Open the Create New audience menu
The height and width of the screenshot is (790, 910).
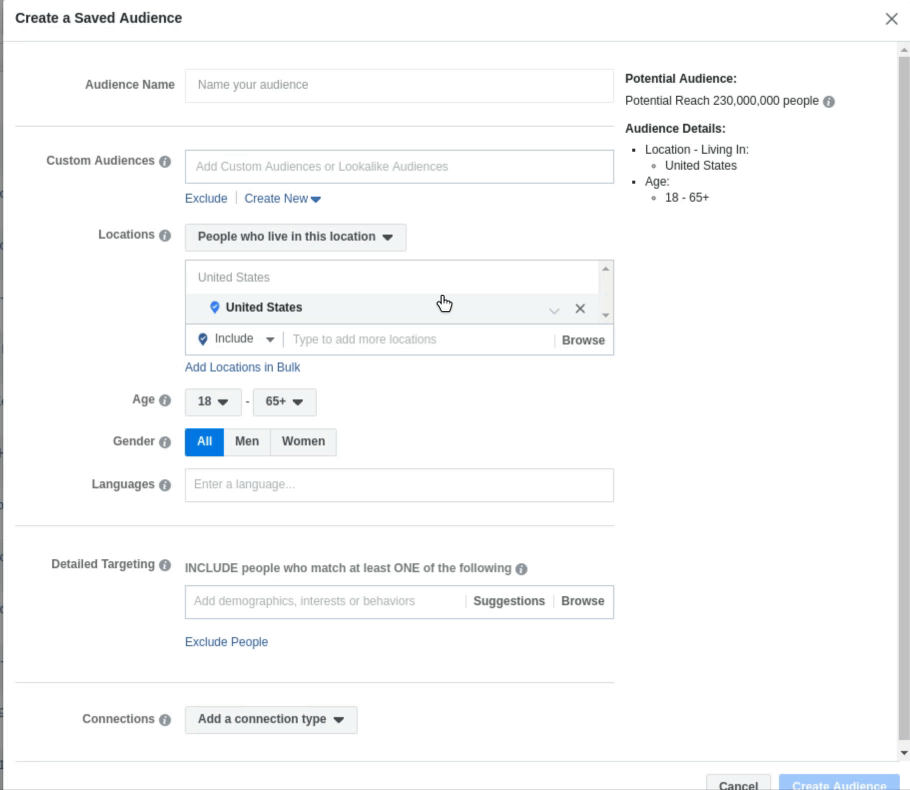[283, 199]
